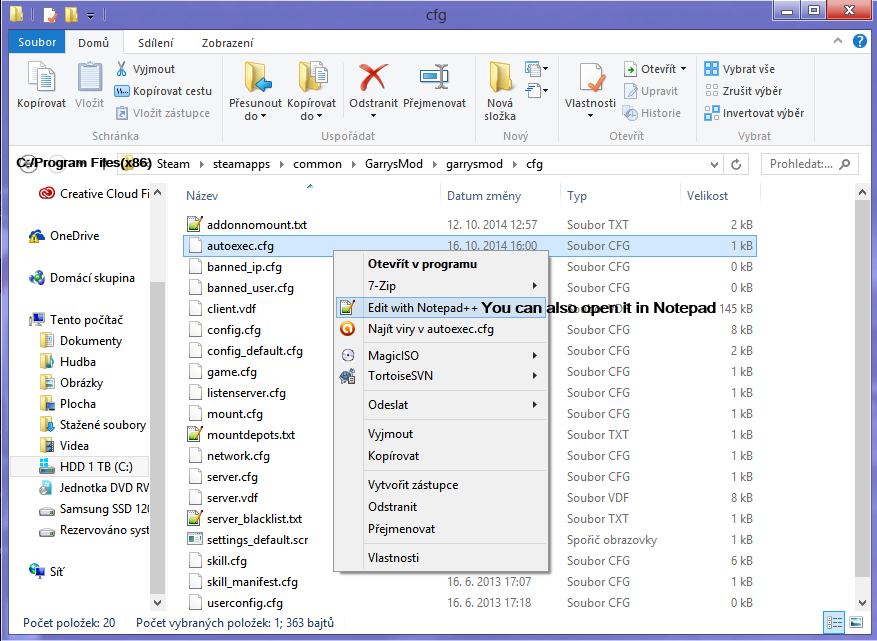Select the Domů ribbon tab
The width and height of the screenshot is (877, 641).
coord(93,43)
